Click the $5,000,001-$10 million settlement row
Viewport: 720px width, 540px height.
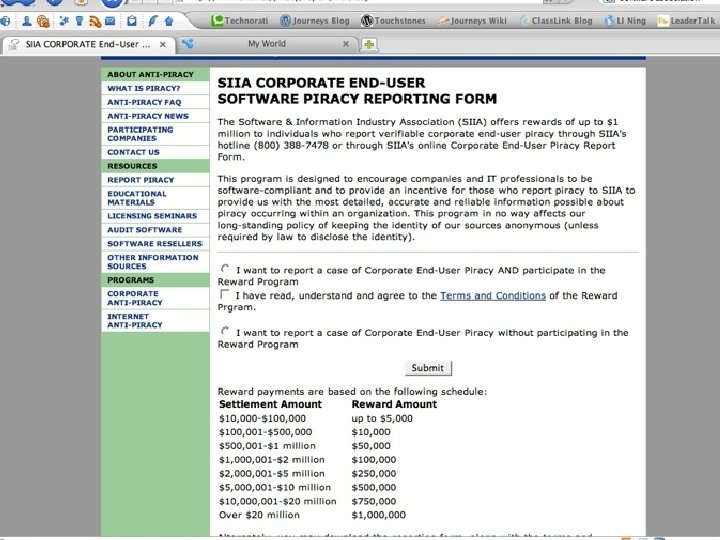[x=275, y=487]
